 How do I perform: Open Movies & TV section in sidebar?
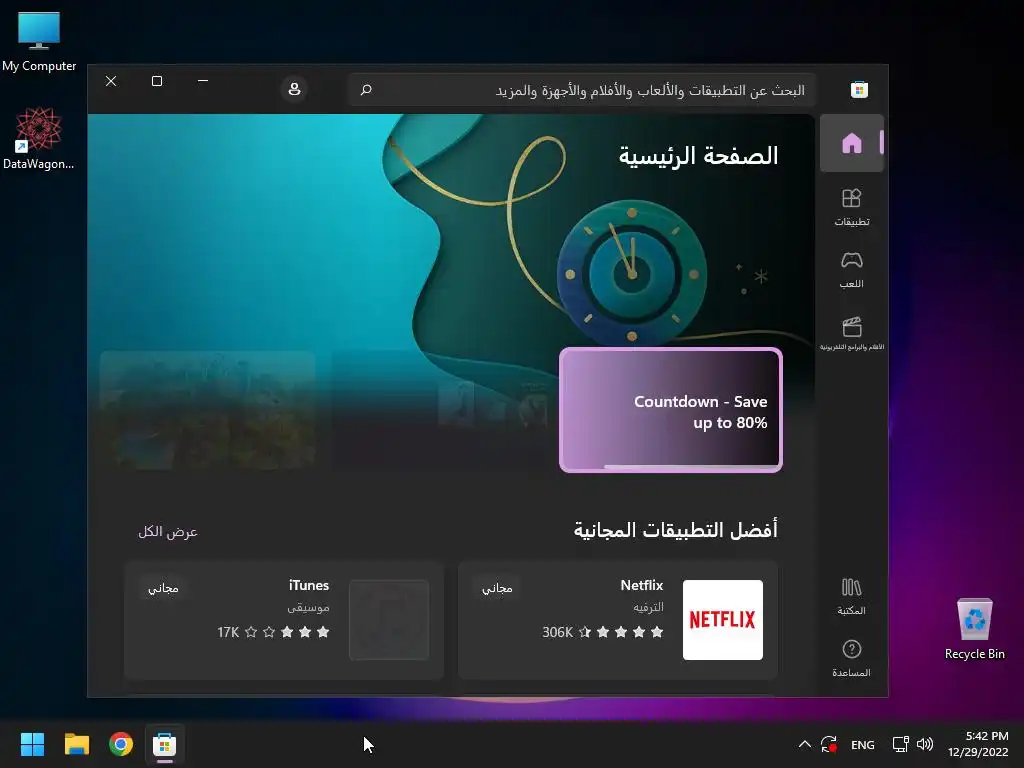(852, 333)
